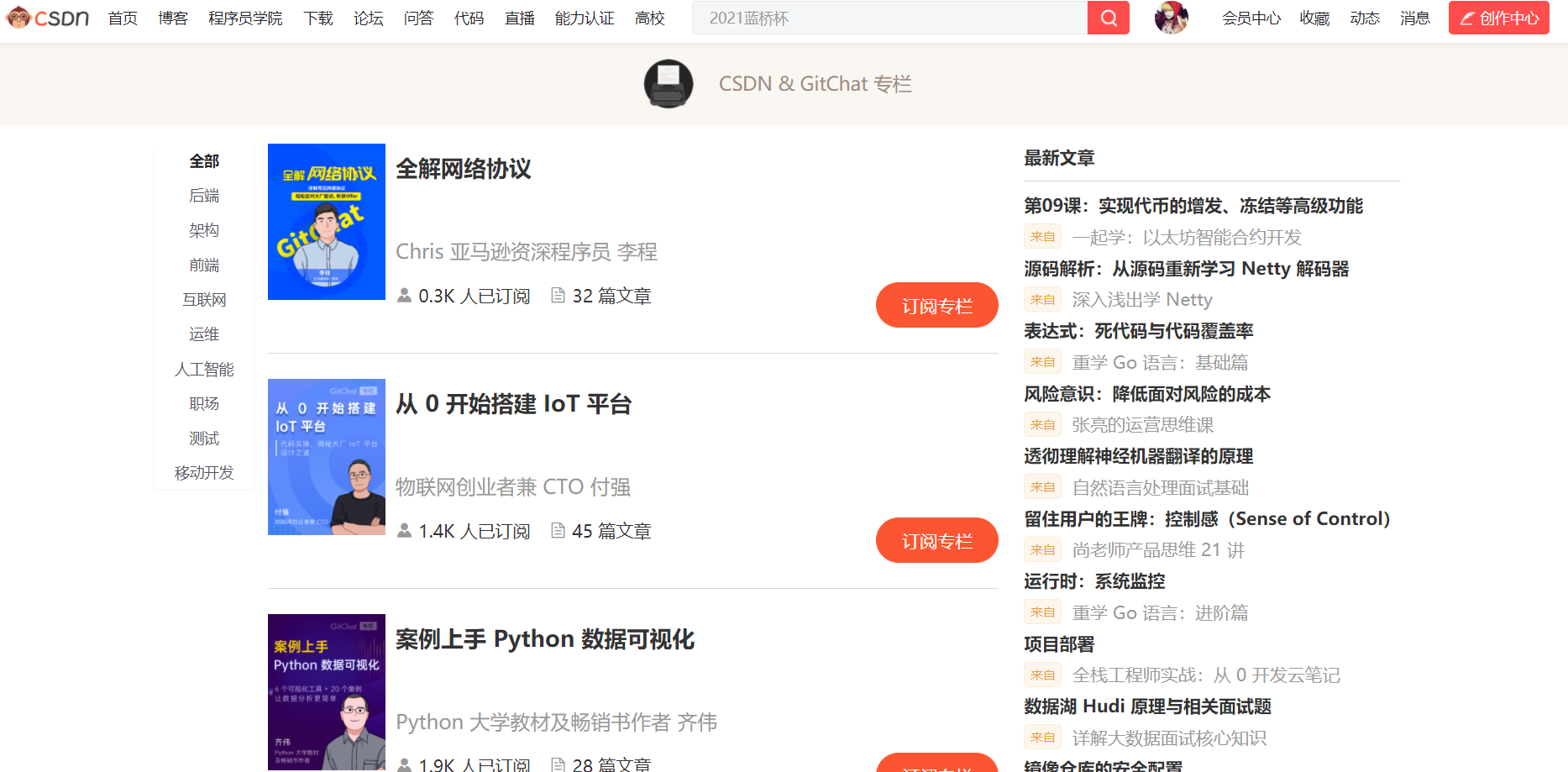Viewport: 1568px width, 772px height.
Task: Open 论坛 in top navigation
Action: [368, 18]
